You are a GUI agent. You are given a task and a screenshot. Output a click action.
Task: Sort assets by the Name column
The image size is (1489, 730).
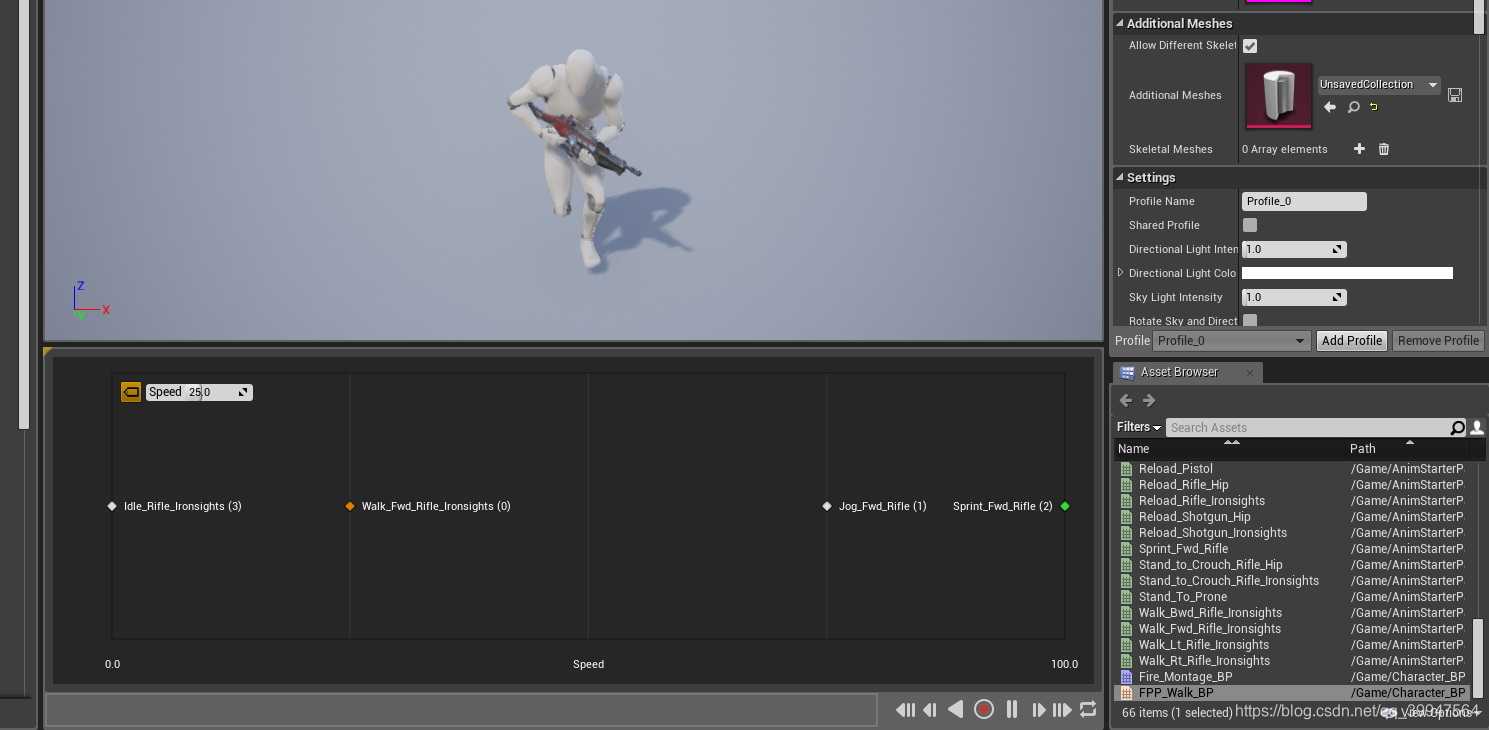[1230, 449]
